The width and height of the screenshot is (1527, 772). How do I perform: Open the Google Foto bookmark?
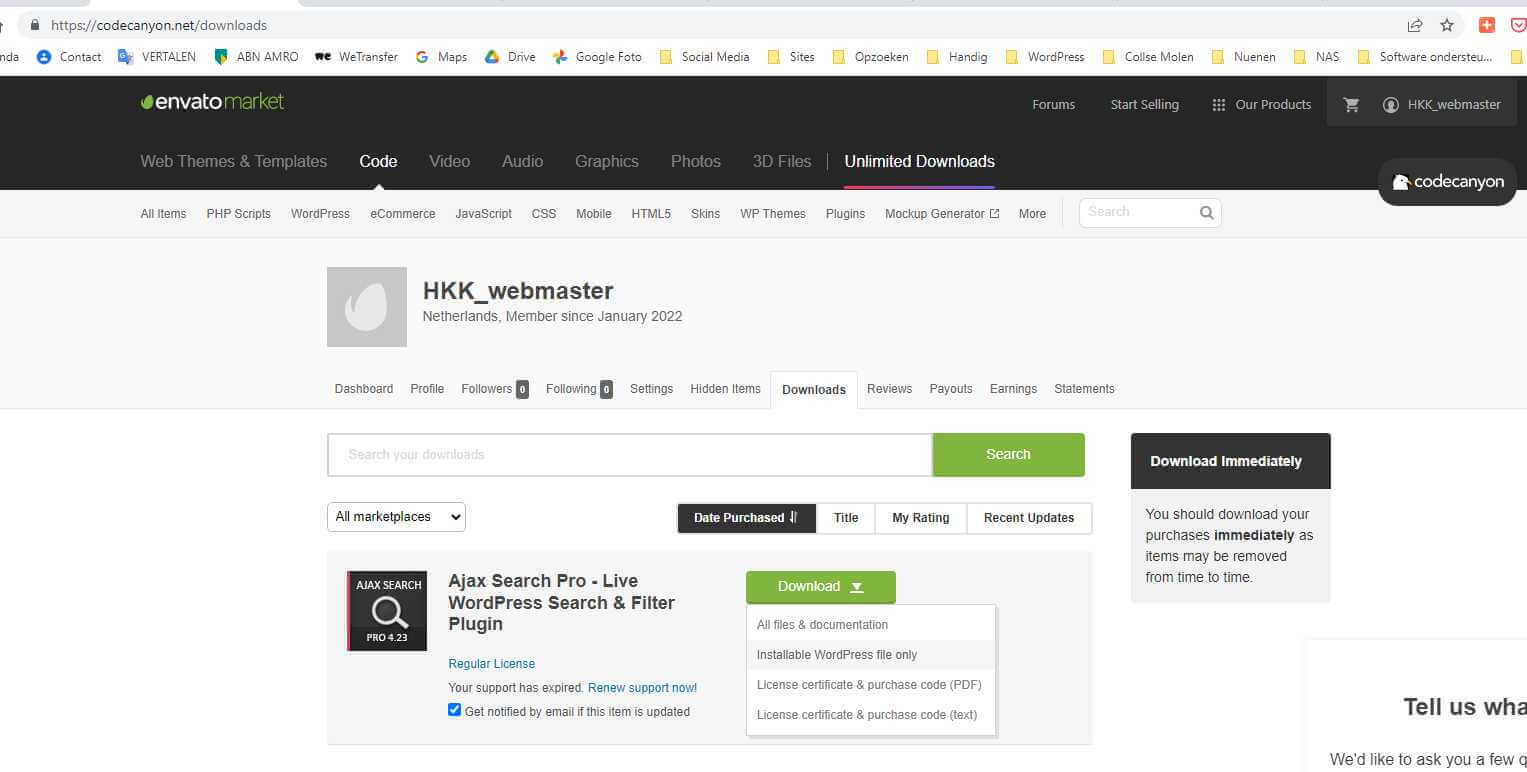tap(597, 57)
